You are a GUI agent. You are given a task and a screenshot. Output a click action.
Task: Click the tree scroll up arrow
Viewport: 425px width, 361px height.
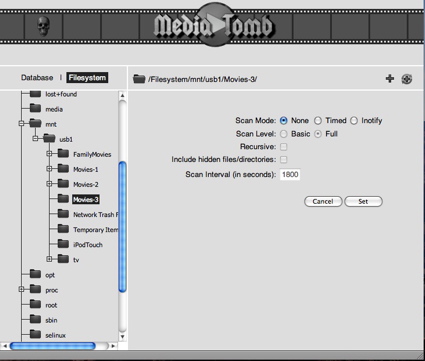(122, 96)
